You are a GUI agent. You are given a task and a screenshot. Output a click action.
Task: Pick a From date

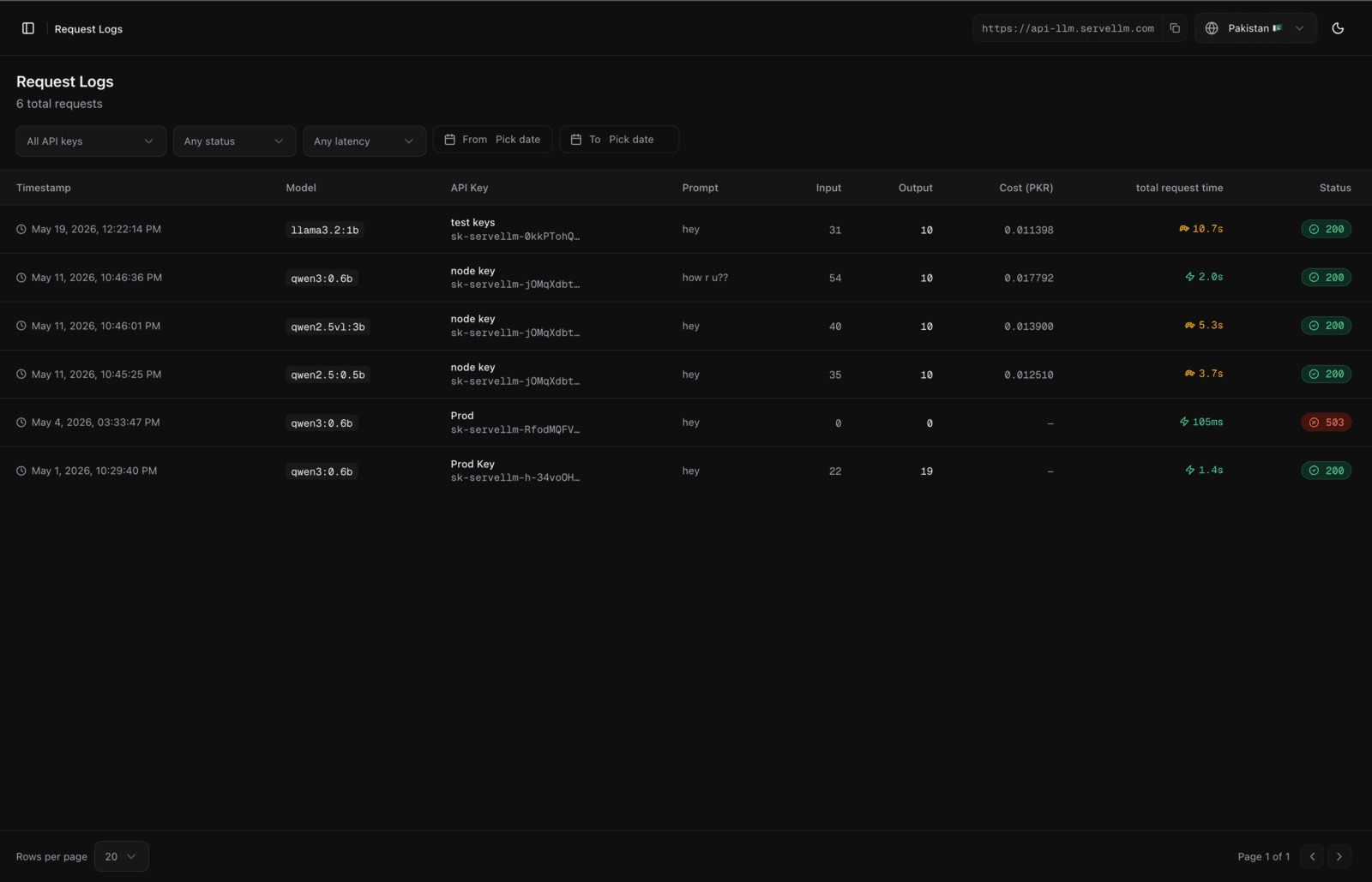(492, 140)
